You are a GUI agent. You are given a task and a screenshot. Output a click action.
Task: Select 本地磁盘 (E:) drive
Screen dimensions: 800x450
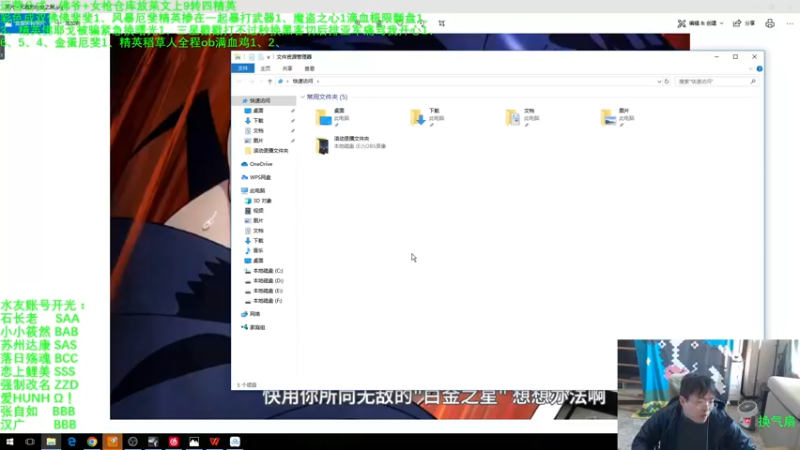coord(264,291)
